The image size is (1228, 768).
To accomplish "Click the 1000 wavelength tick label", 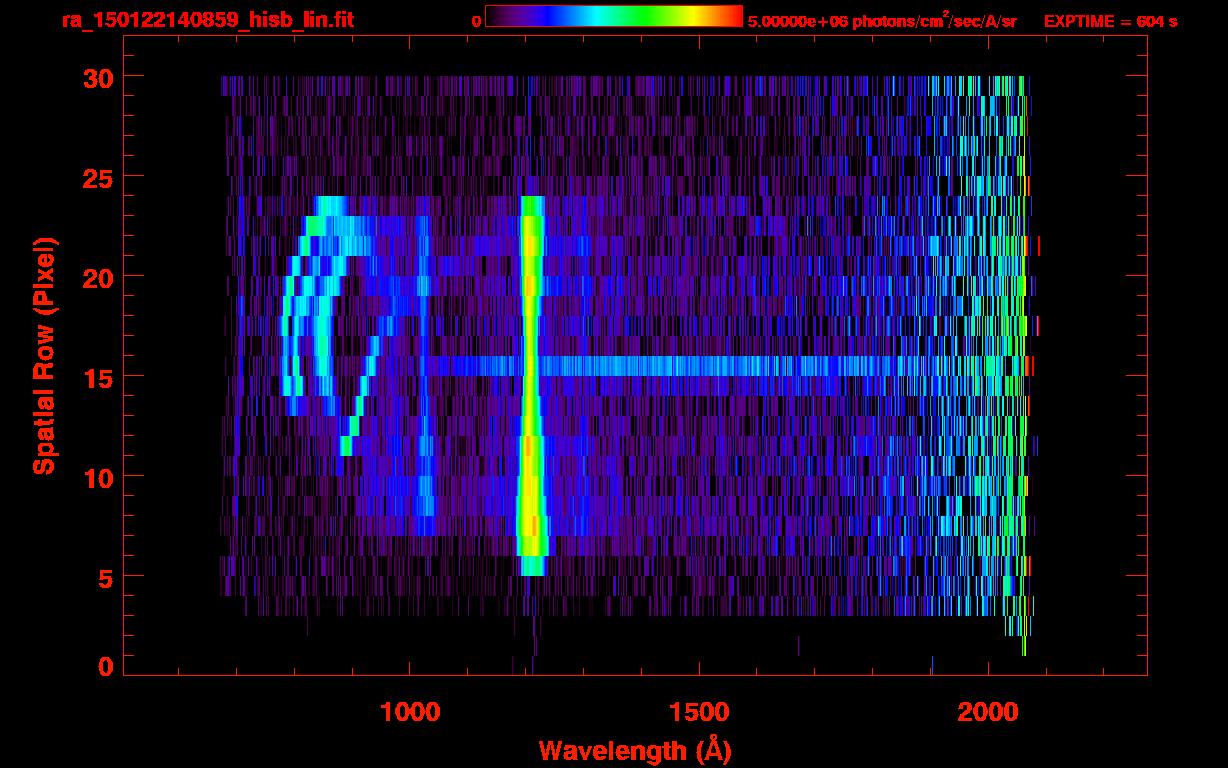I will (x=410, y=712).
